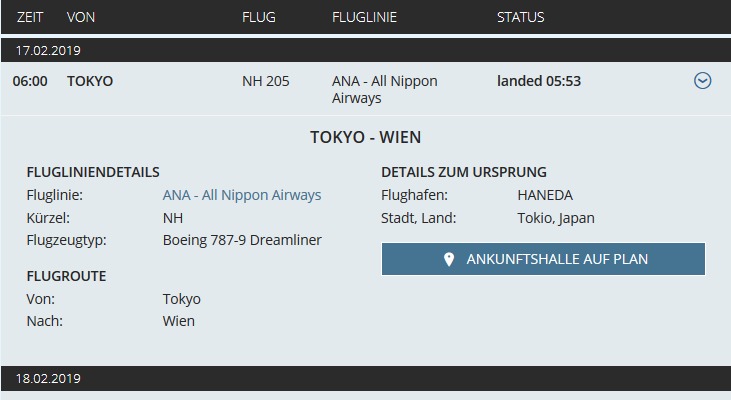Click the HANEDA airport name

(x=545, y=195)
